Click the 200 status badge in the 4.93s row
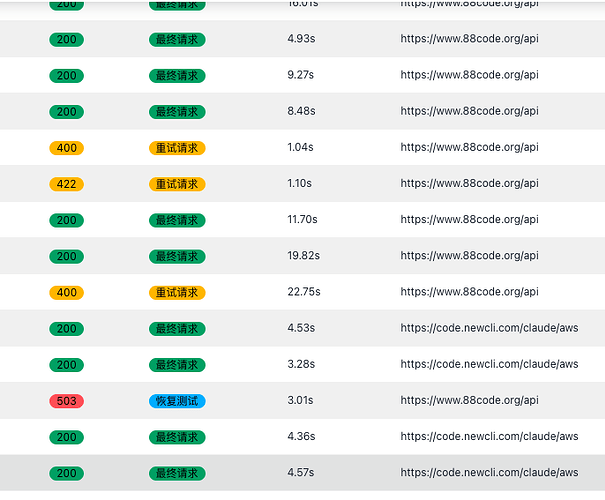This screenshot has width=605, height=500. pyautogui.click(x=66, y=39)
